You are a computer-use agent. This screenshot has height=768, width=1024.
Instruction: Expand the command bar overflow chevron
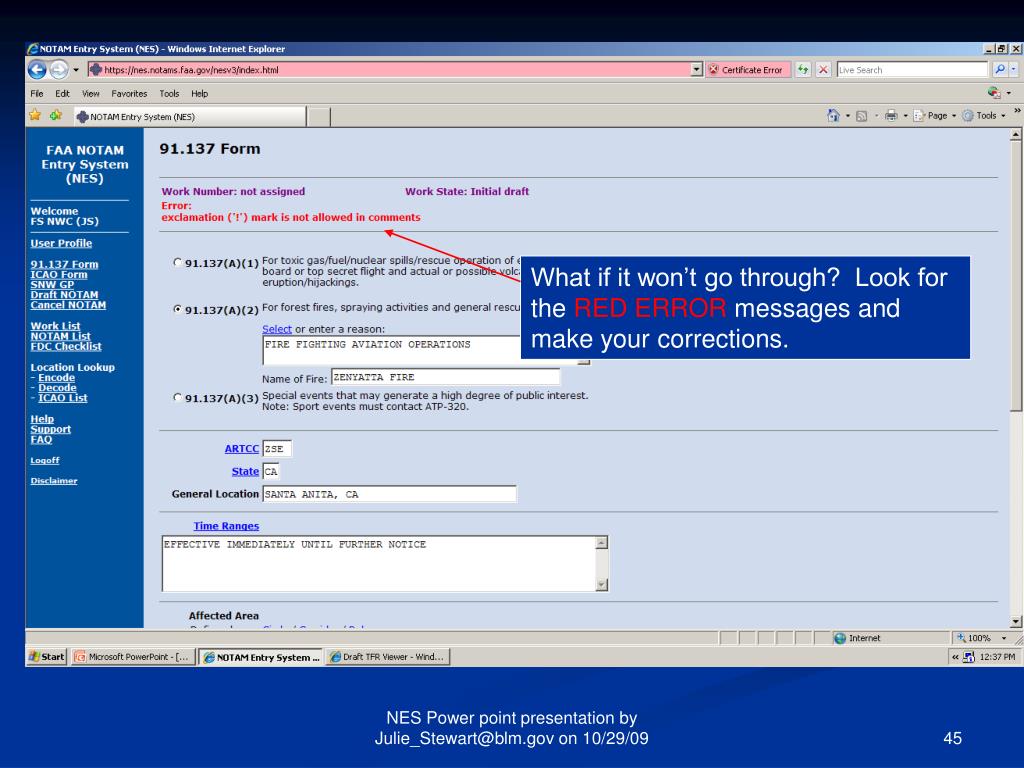pos(1017,111)
